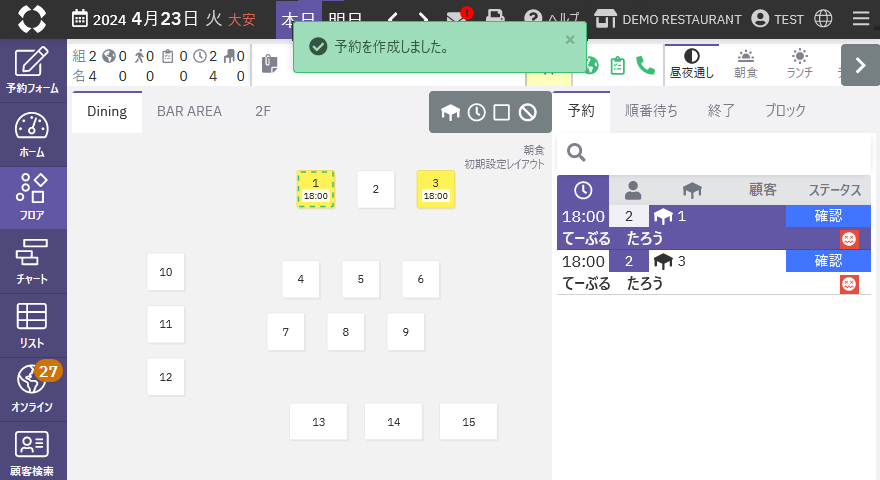Viewport: 880px width, 480px height.
Task: Click 確認 status for table 3 reservation
Action: pos(828,261)
